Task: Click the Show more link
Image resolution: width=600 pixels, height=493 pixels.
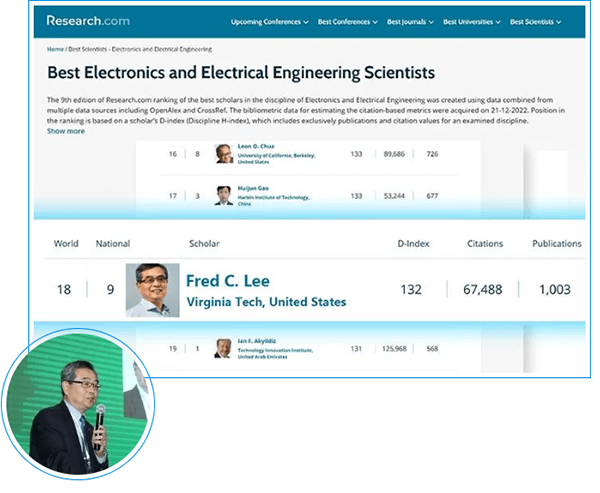Action: pos(66,131)
